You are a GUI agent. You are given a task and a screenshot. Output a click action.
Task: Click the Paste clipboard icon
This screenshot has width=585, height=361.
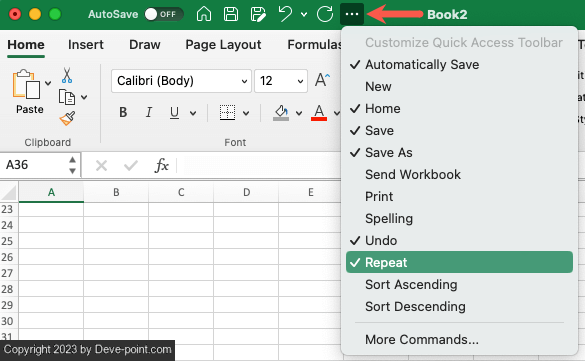coord(26,84)
